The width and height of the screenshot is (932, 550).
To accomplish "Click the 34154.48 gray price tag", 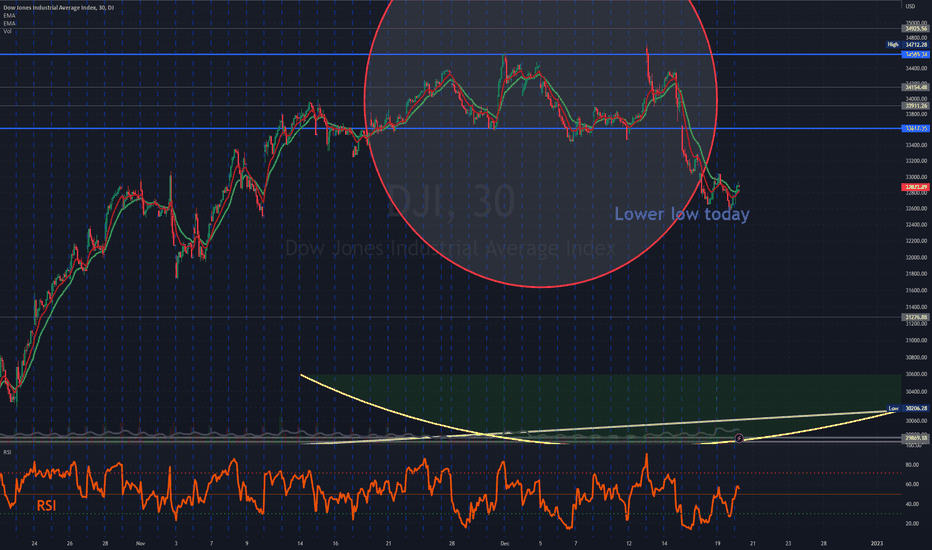I will pos(915,87).
